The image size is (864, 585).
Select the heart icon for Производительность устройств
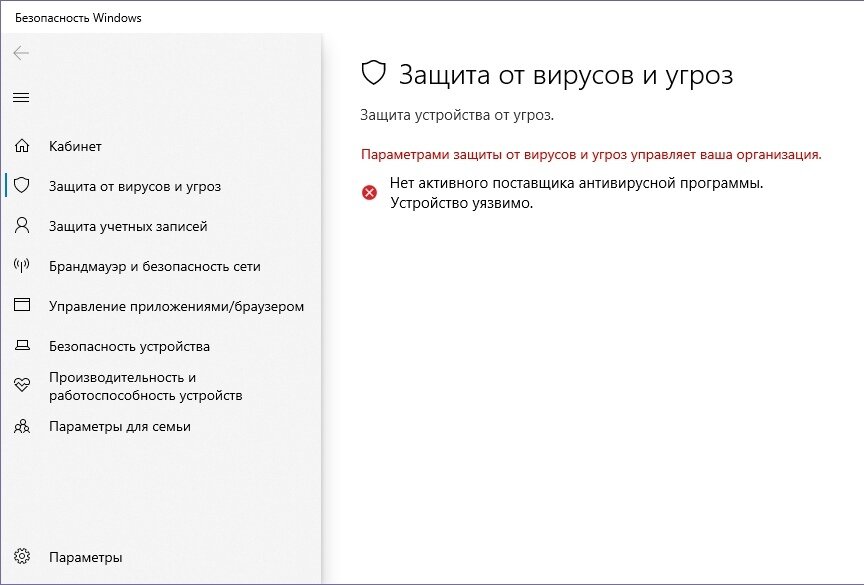pos(21,386)
